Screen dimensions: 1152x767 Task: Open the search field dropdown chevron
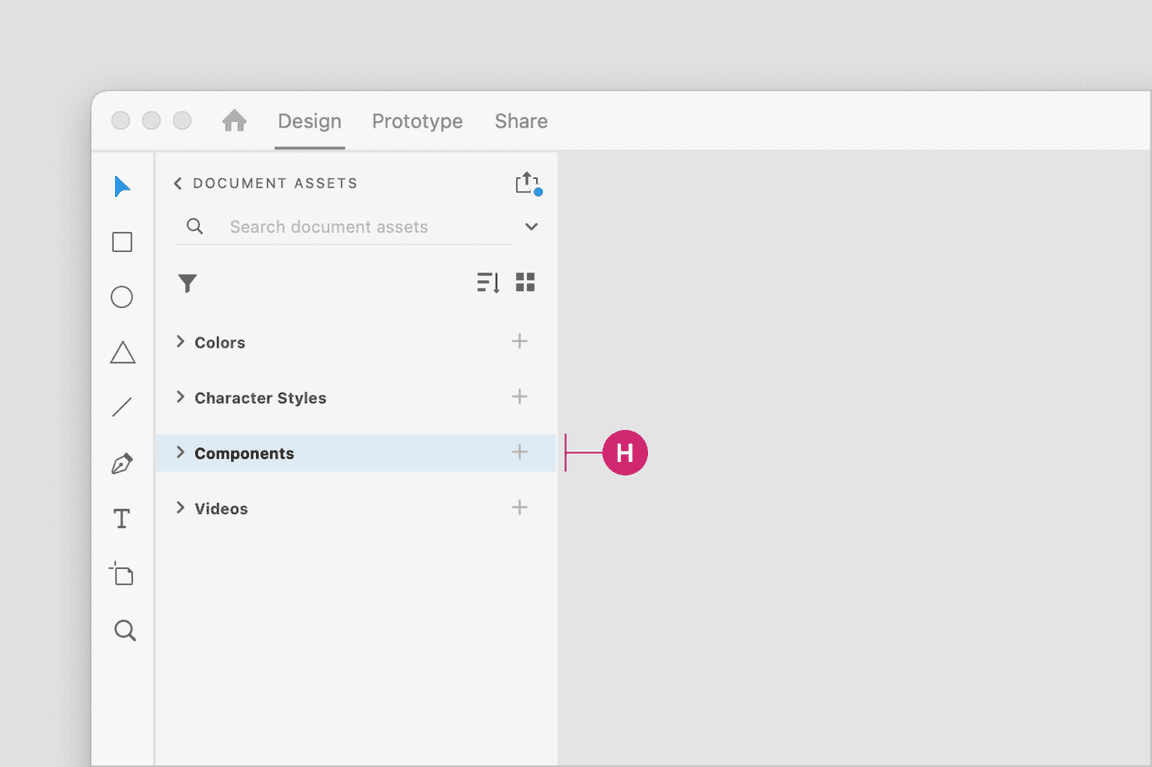[x=531, y=227]
